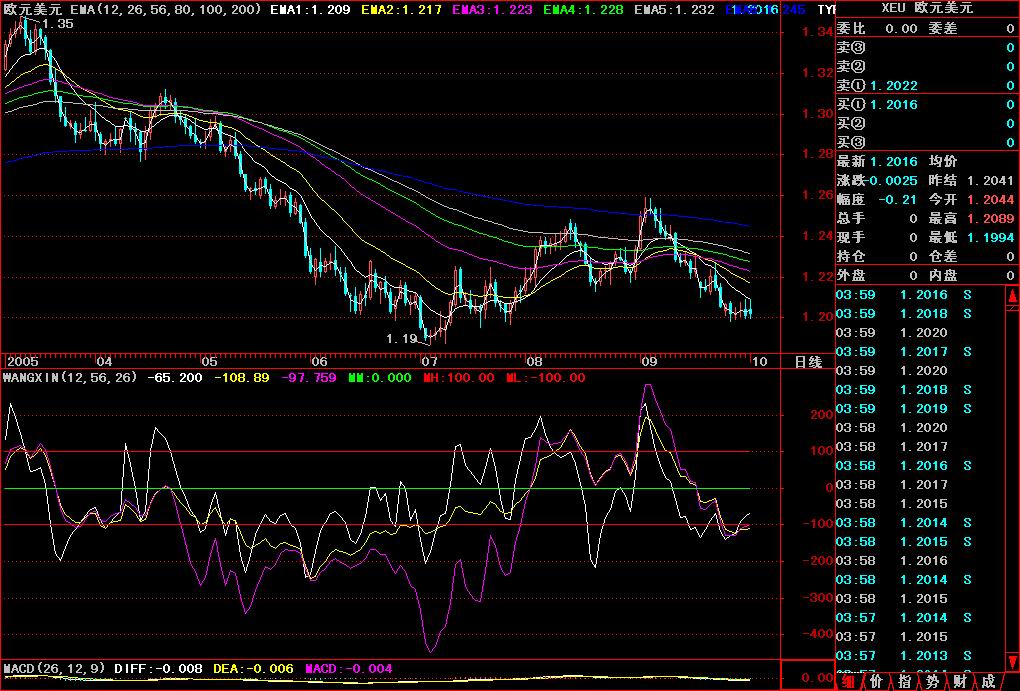Select the 财 tab
Viewport: 1020px width, 691px height.
pos(960,681)
